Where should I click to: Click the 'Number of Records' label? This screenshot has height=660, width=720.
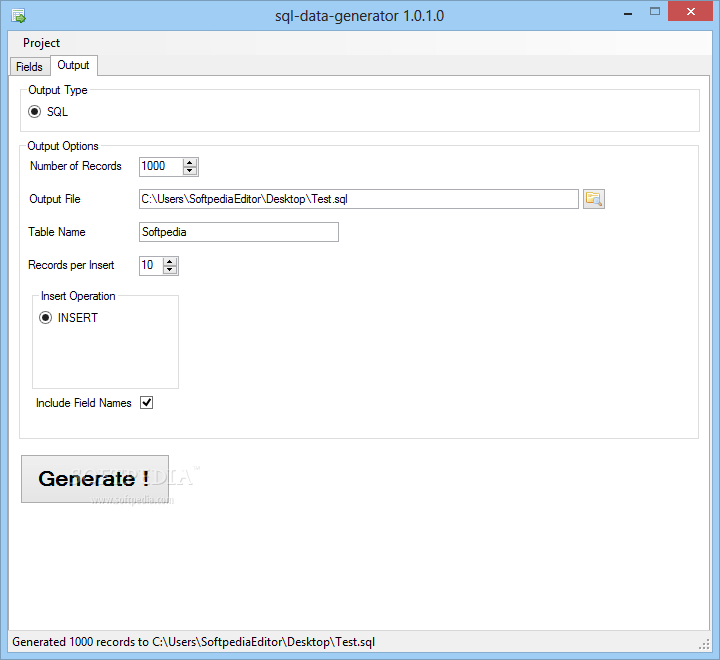tap(76, 166)
